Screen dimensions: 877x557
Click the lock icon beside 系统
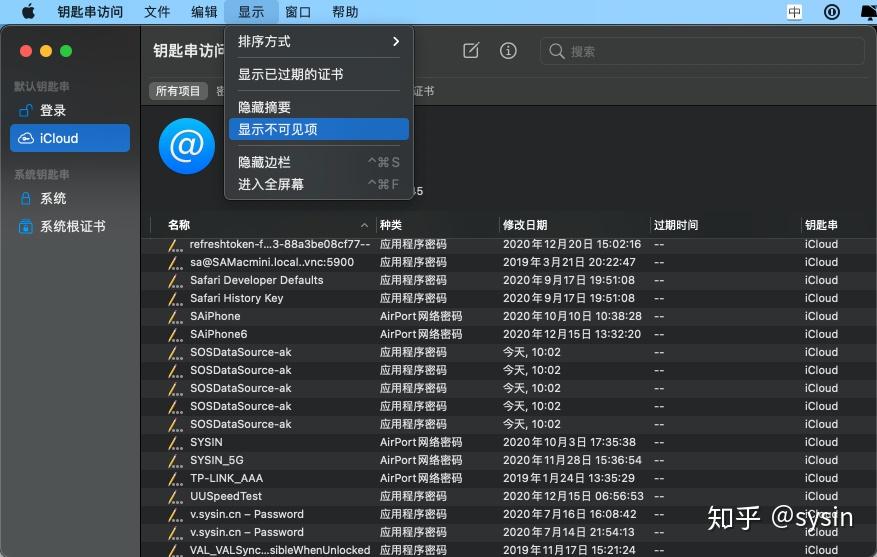pos(25,199)
